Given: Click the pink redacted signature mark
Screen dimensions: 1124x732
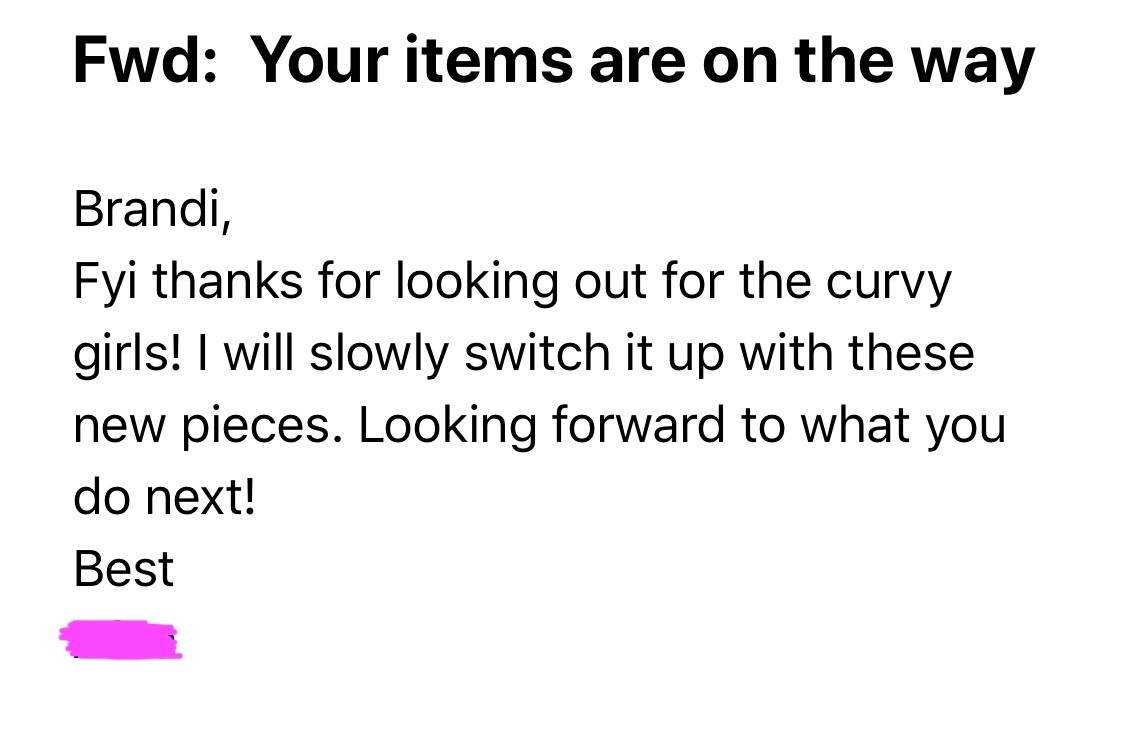Looking at the screenshot, I should click(x=122, y=640).
